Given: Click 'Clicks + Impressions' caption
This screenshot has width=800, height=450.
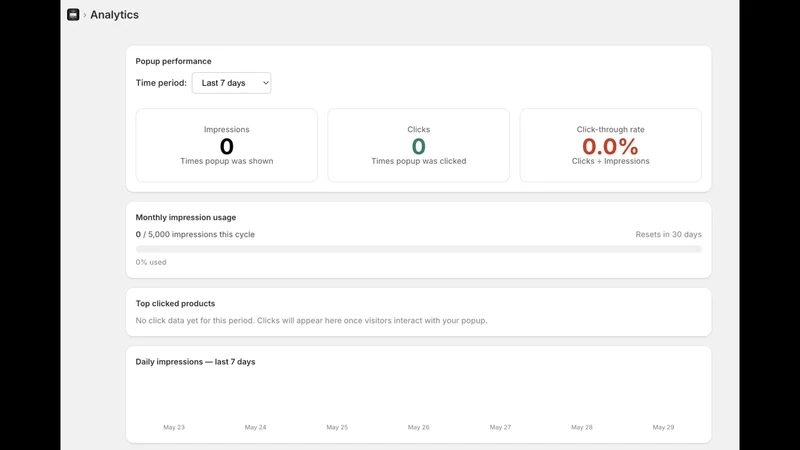Looking at the screenshot, I should [610, 161].
